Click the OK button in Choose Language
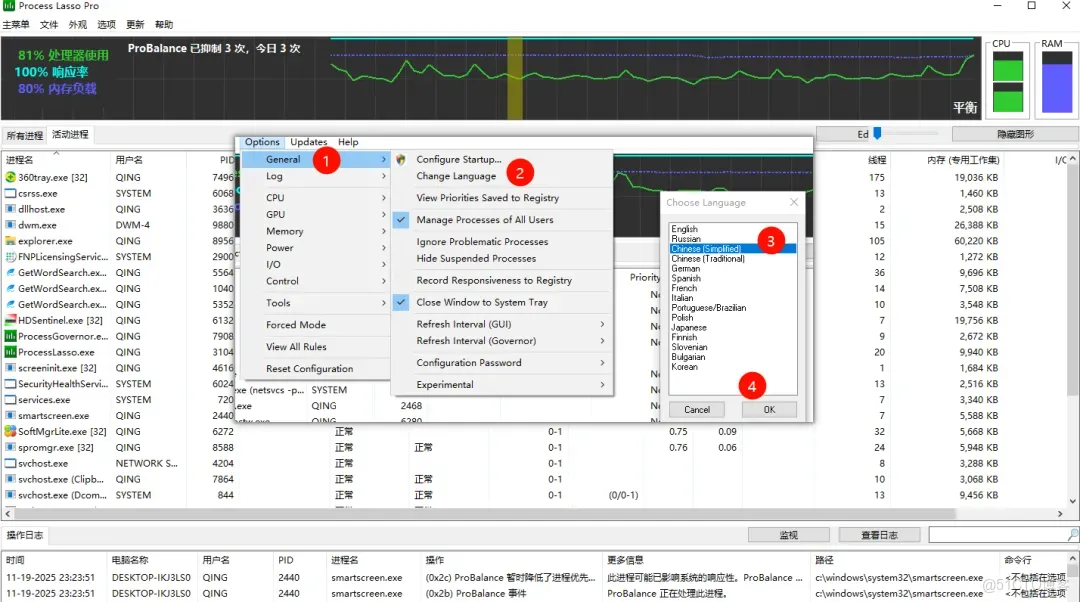 coord(769,409)
